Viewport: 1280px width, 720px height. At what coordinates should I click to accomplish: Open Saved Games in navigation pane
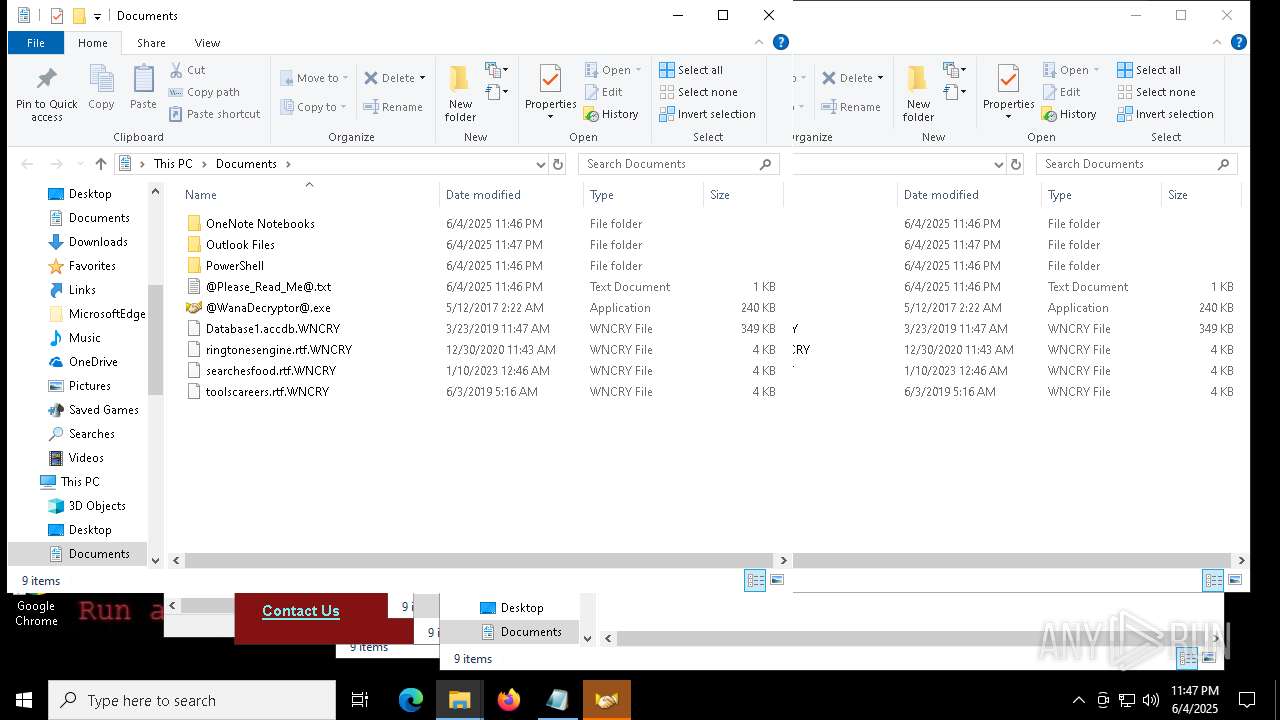[103, 410]
